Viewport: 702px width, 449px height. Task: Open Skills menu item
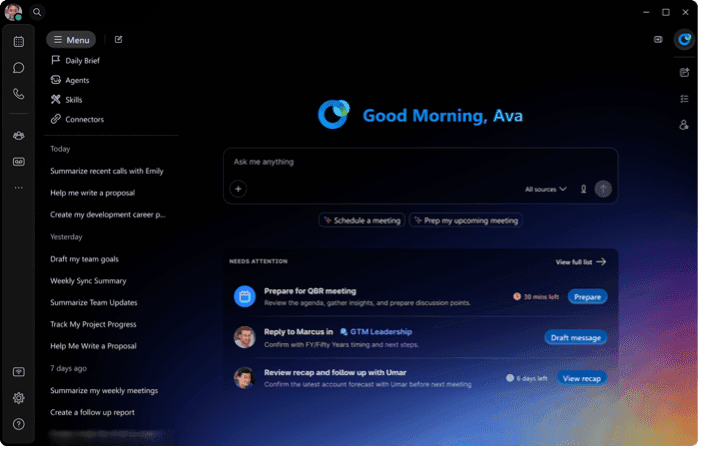(66, 100)
